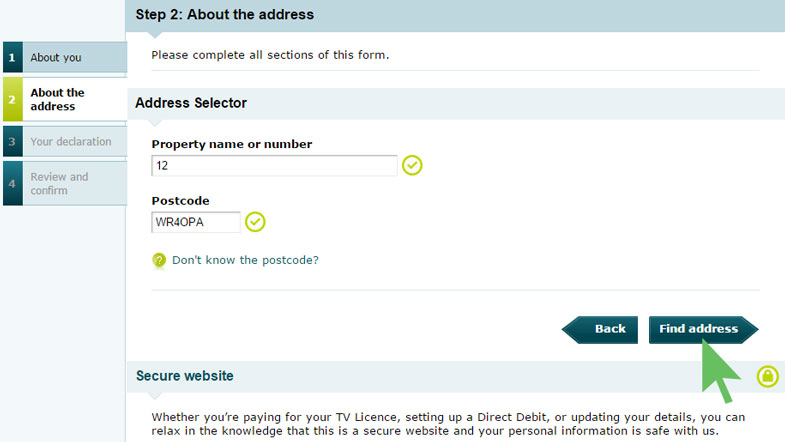Click the question mark help icon

click(x=159, y=260)
